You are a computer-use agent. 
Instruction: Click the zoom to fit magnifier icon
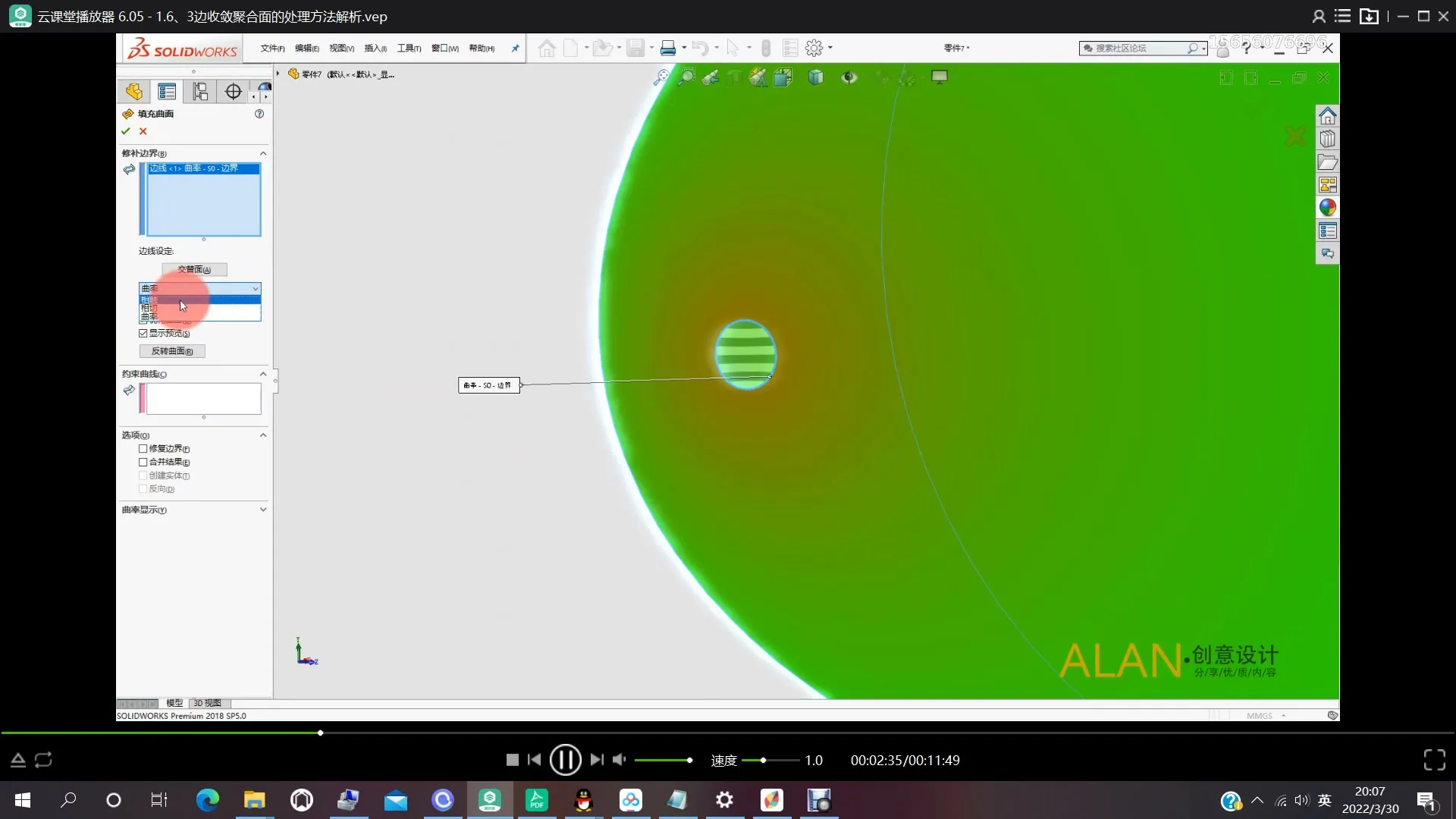662,77
